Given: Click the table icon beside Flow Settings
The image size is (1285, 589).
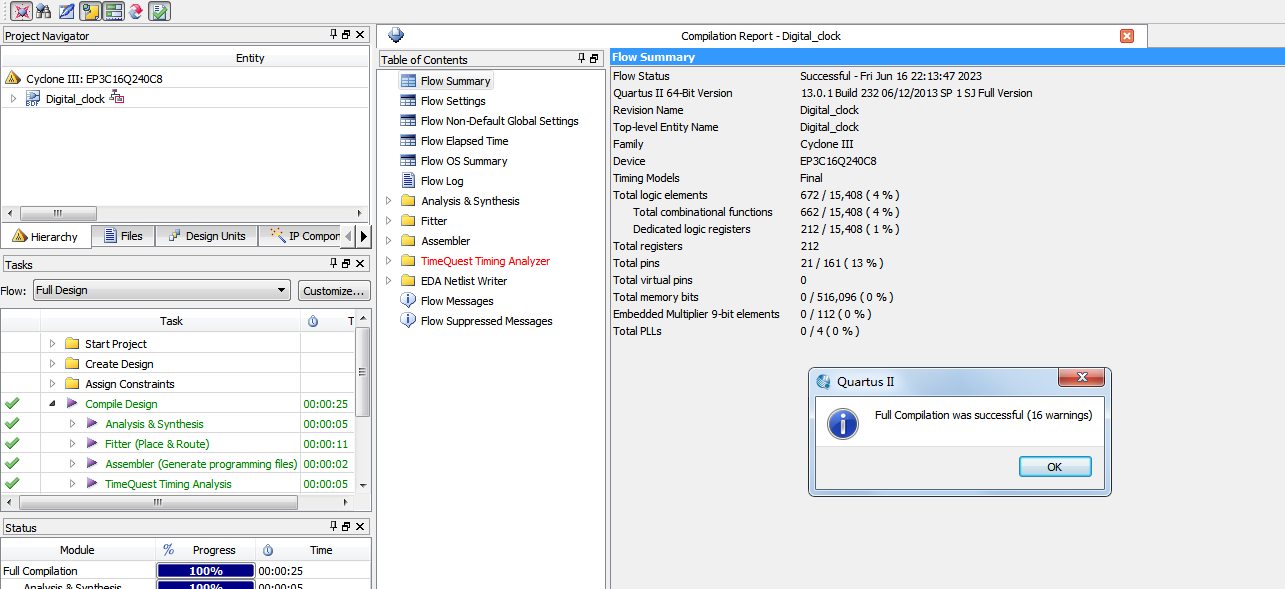Looking at the screenshot, I should click(408, 101).
